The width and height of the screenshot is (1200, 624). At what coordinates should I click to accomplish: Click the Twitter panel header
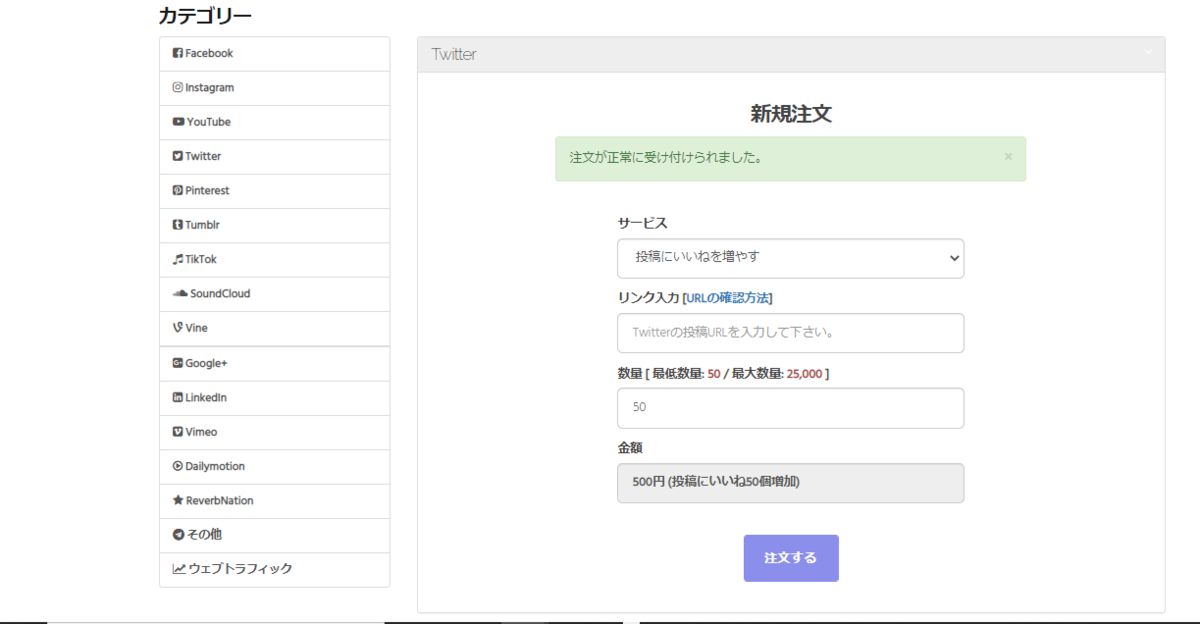tap(791, 55)
